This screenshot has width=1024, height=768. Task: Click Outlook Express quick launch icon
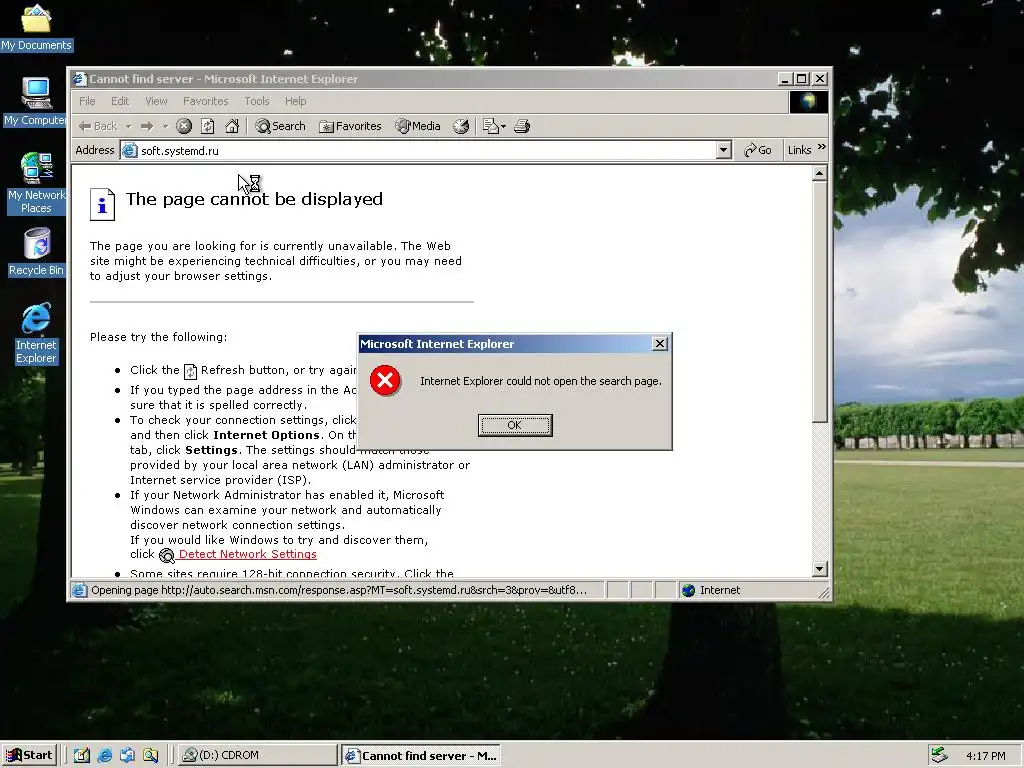coord(127,755)
